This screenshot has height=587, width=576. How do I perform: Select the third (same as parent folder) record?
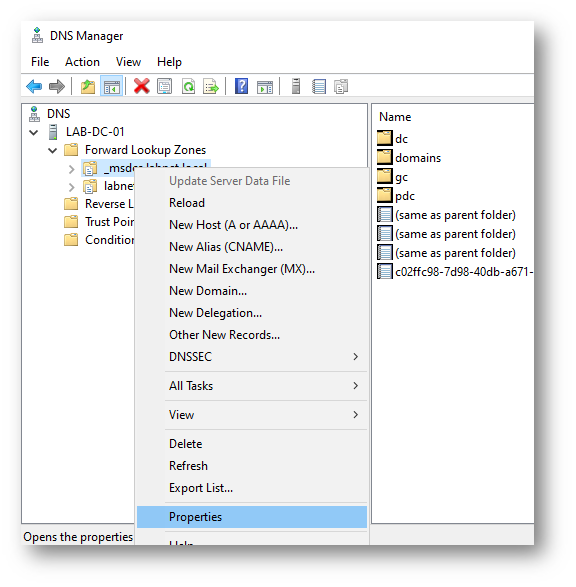click(455, 253)
